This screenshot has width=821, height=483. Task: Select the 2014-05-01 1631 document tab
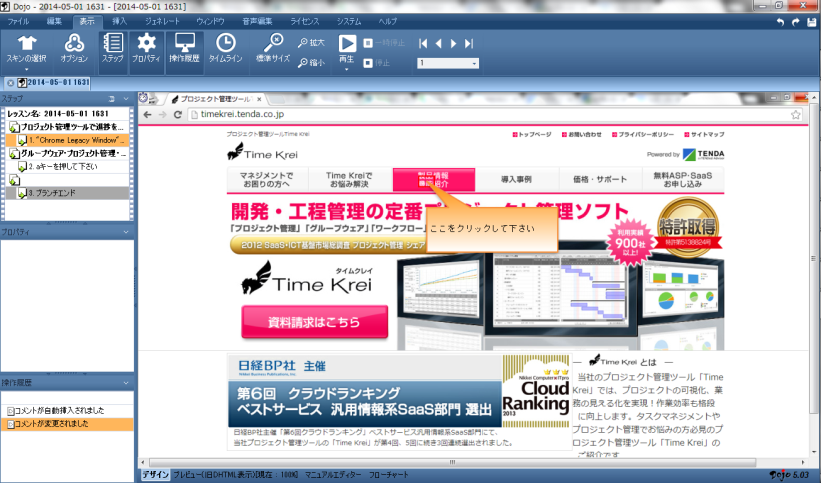(53, 83)
